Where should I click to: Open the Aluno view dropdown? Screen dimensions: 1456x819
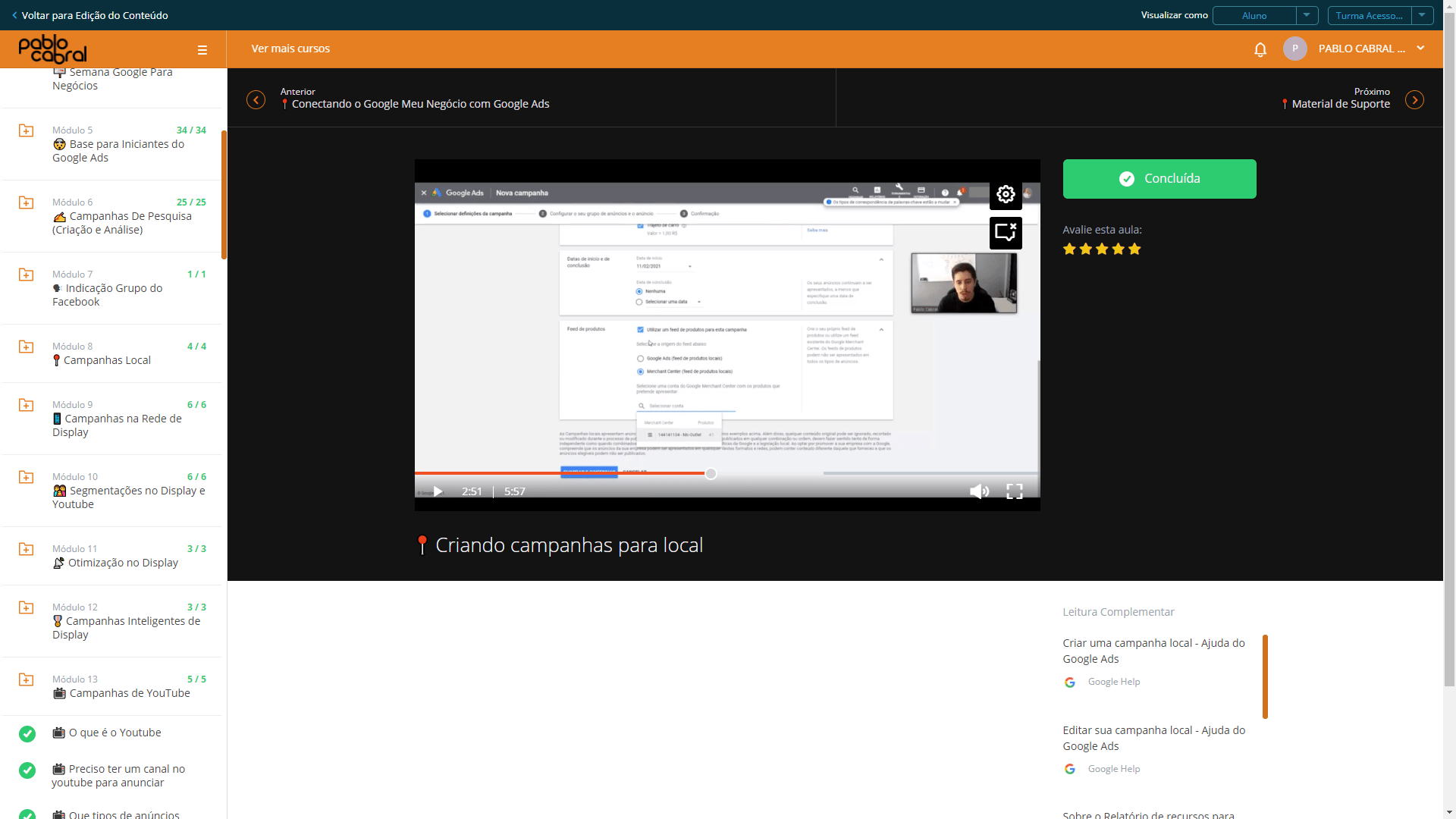click(x=1265, y=15)
